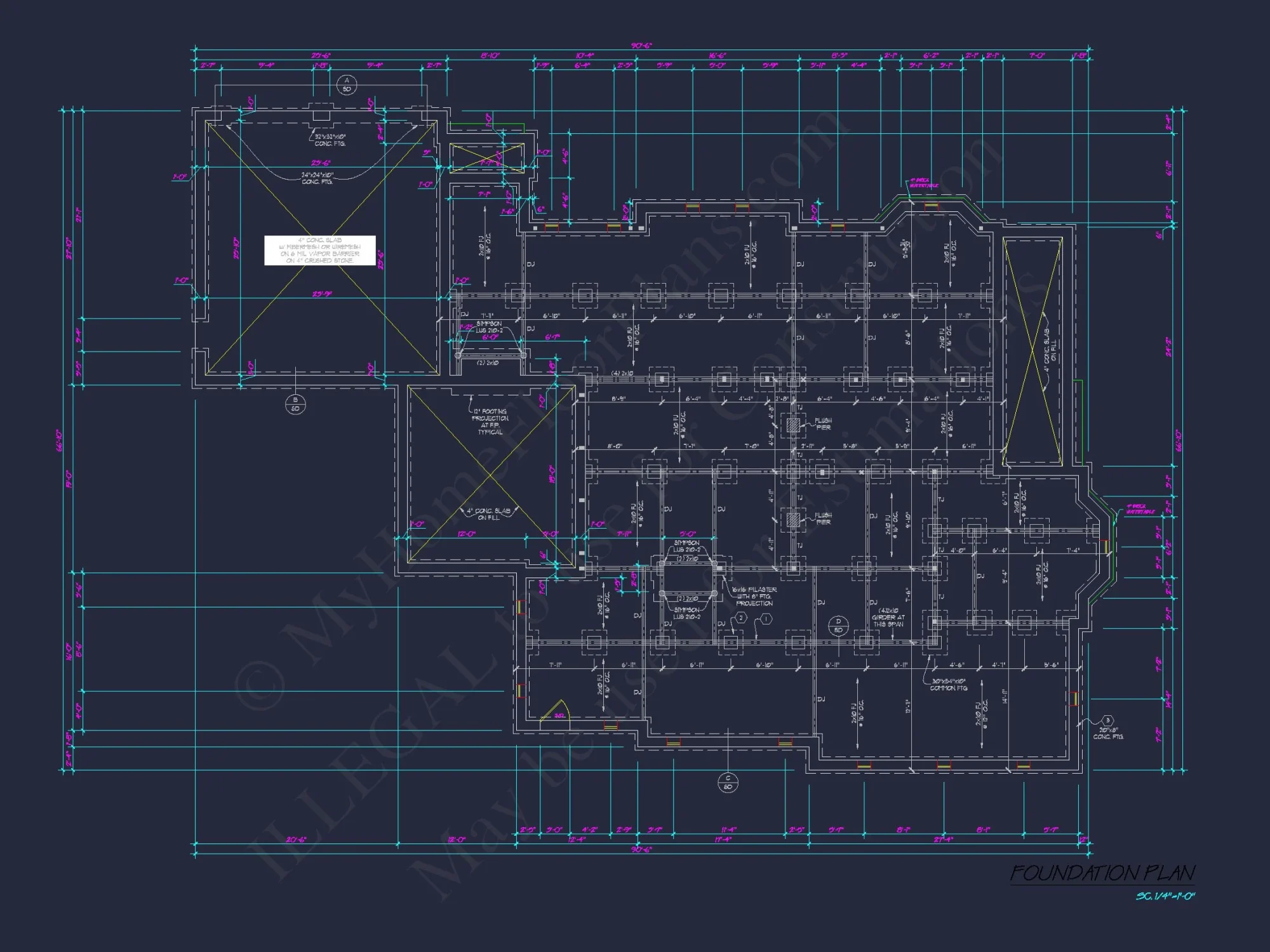
Task: Select hexagonal detail marker 1
Action: (766, 618)
